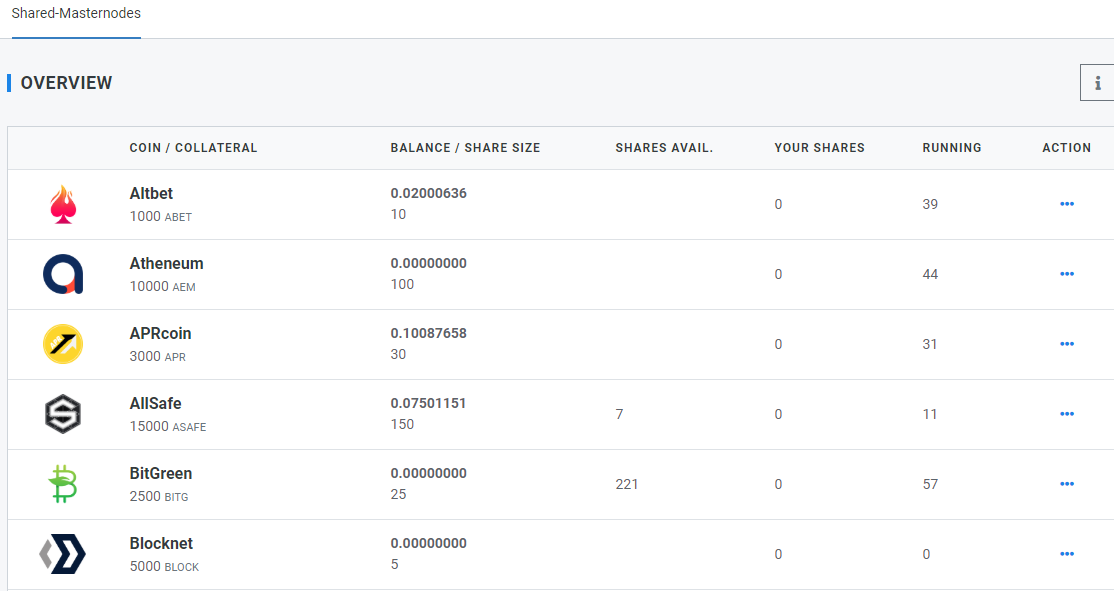Click the Blocknet arrow logo

63,554
